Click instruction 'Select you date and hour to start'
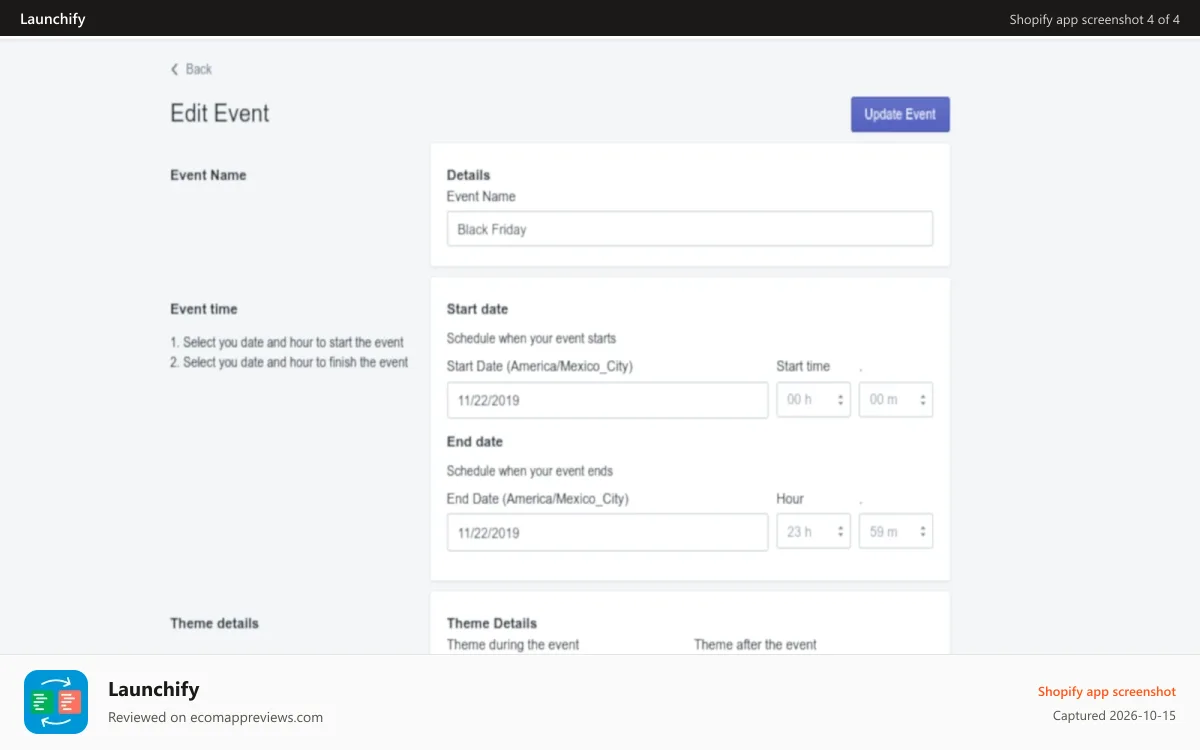 [287, 342]
